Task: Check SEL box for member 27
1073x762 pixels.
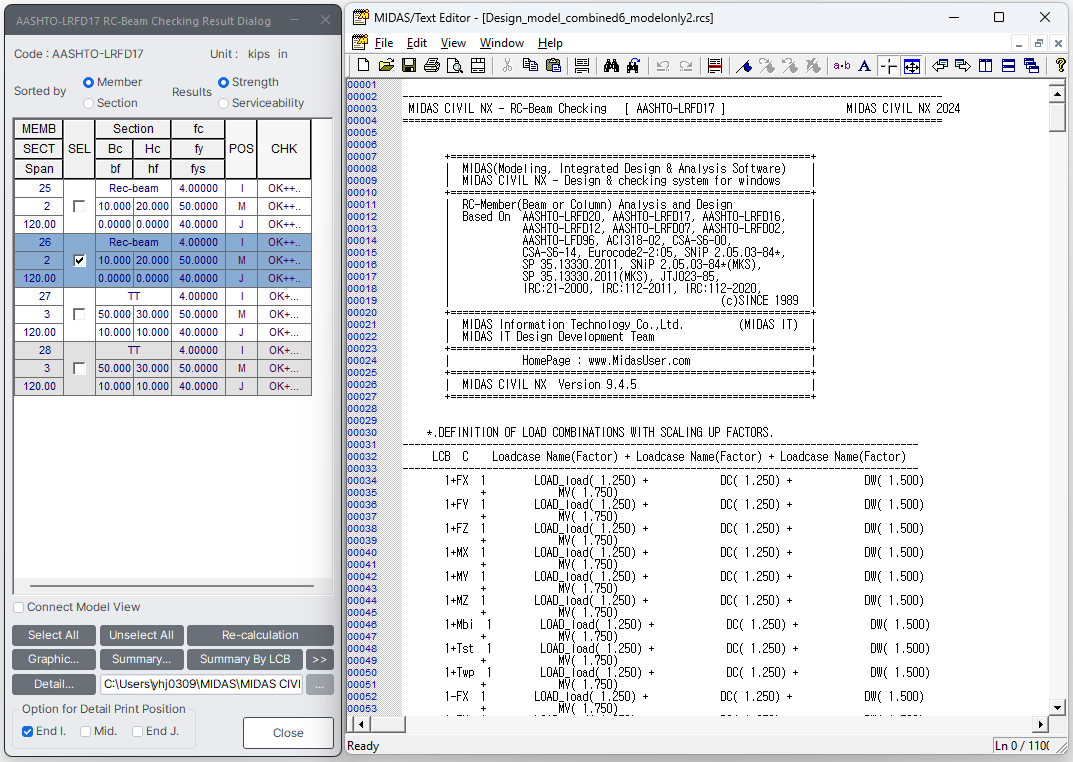Action: click(x=79, y=314)
